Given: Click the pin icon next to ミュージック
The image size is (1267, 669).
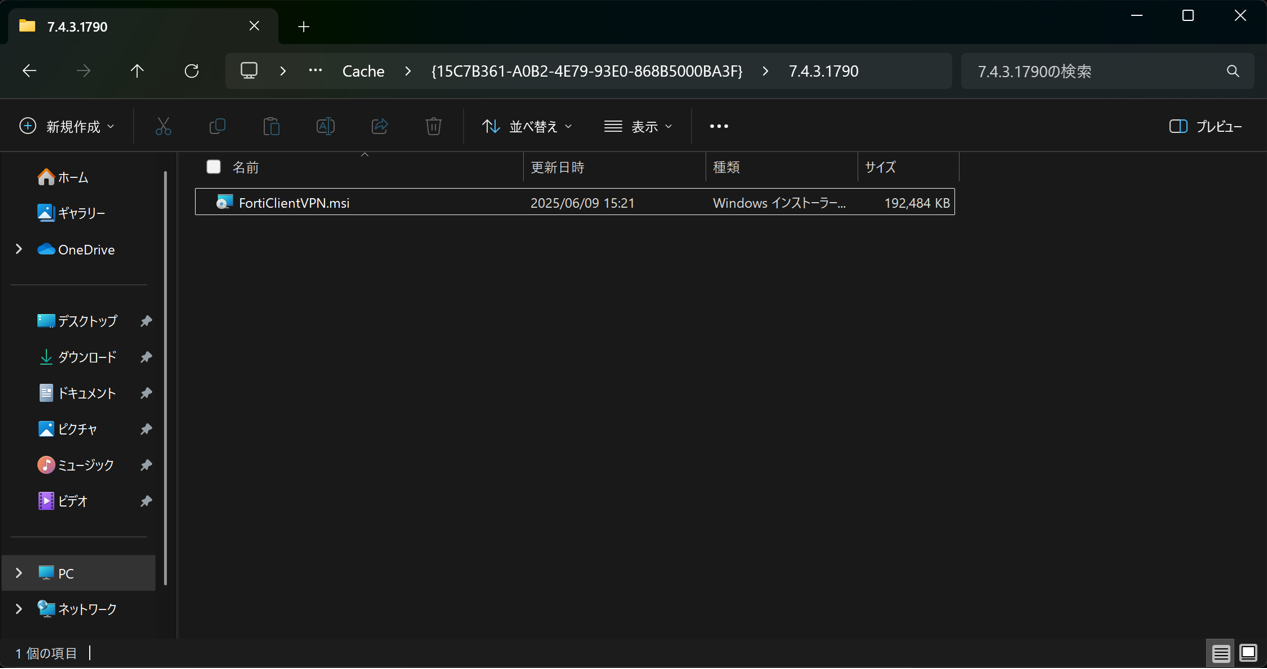Looking at the screenshot, I should click(146, 465).
